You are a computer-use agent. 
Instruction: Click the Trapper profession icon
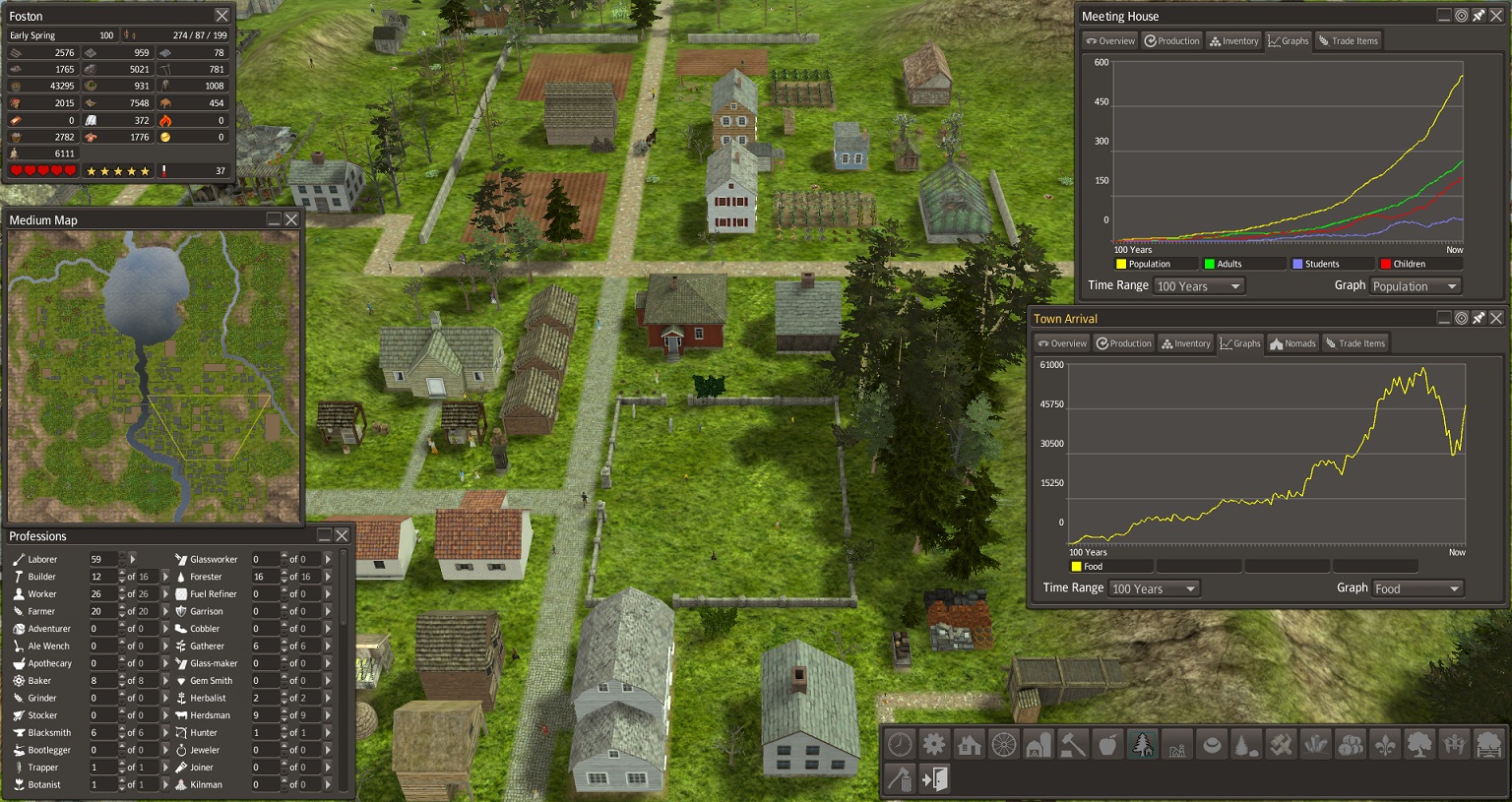[x=19, y=768]
